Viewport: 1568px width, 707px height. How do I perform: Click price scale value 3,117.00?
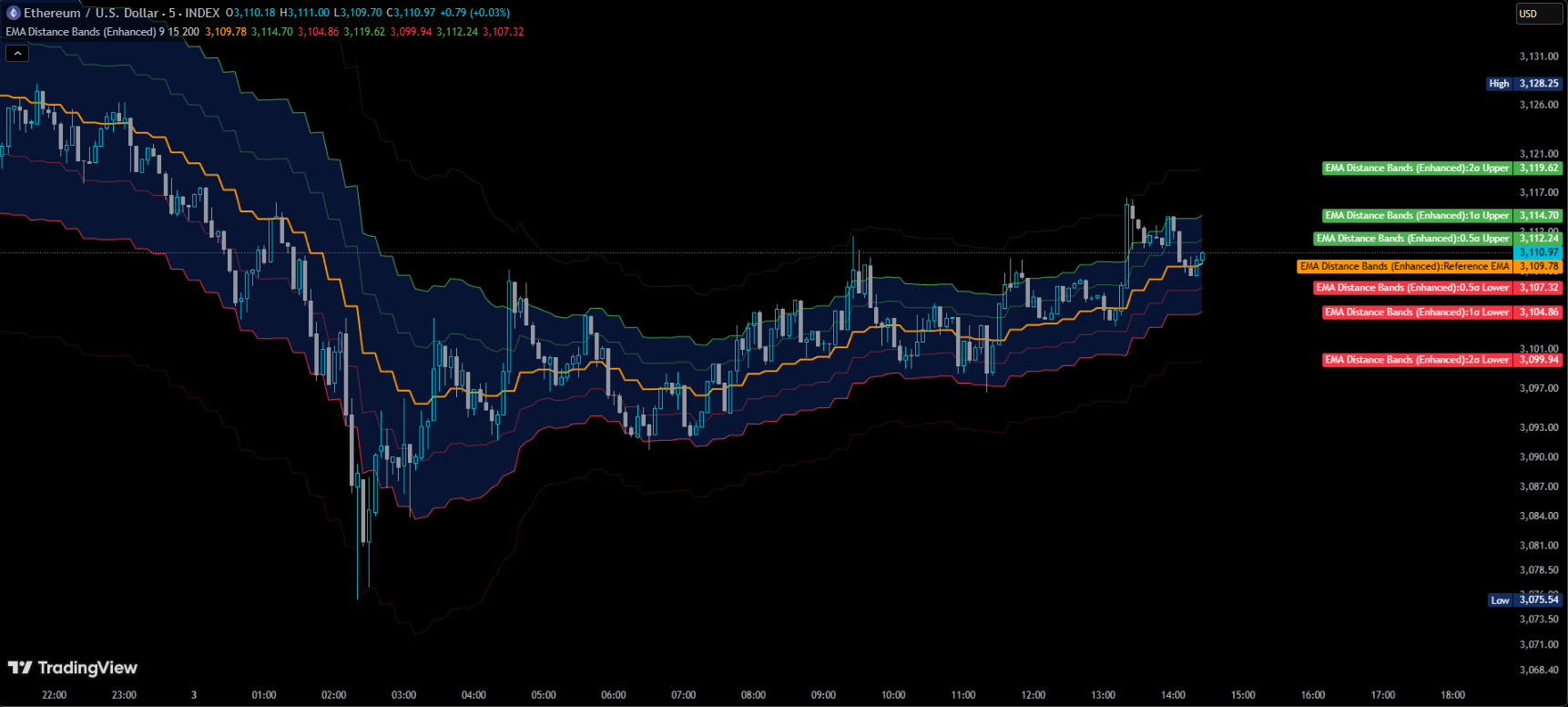coord(1539,192)
